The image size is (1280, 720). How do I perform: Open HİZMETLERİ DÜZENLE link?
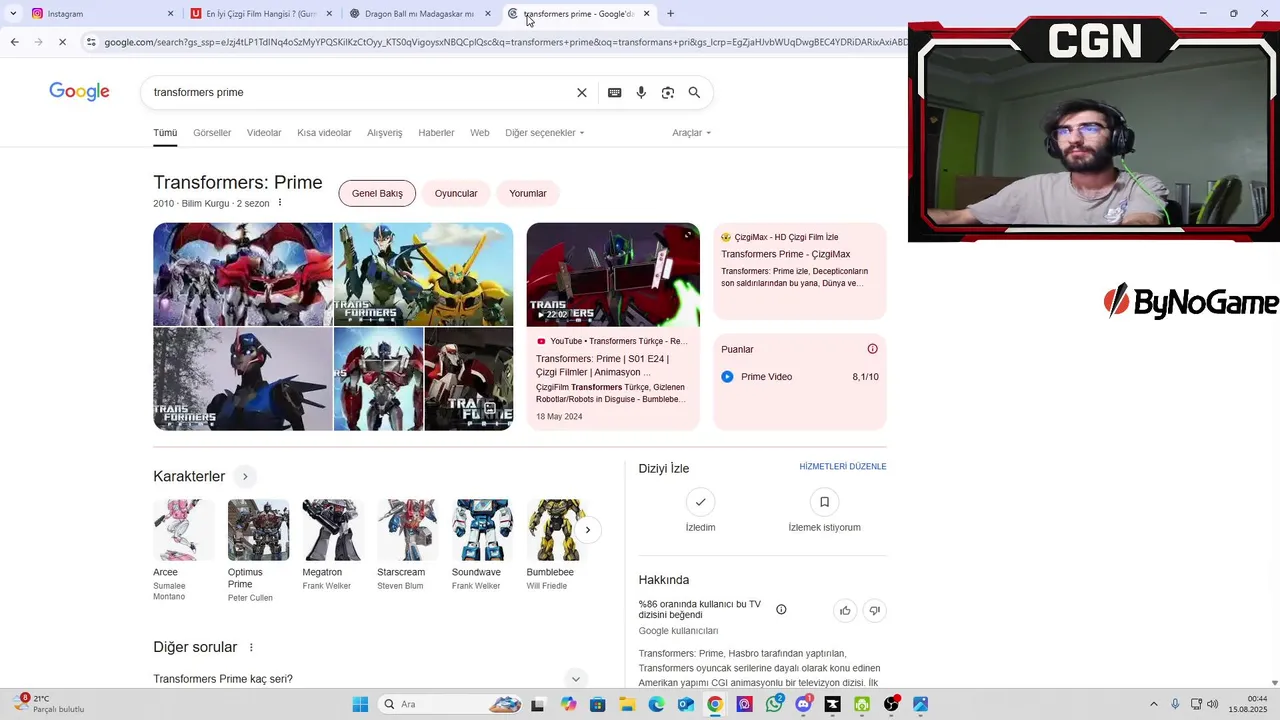pos(843,467)
